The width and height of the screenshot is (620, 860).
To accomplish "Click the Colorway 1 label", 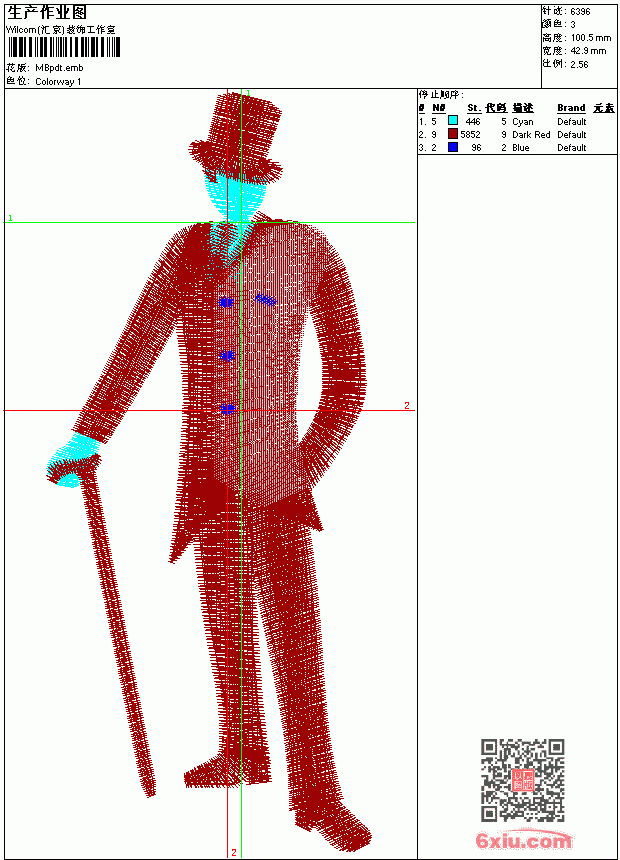I will coord(58,82).
